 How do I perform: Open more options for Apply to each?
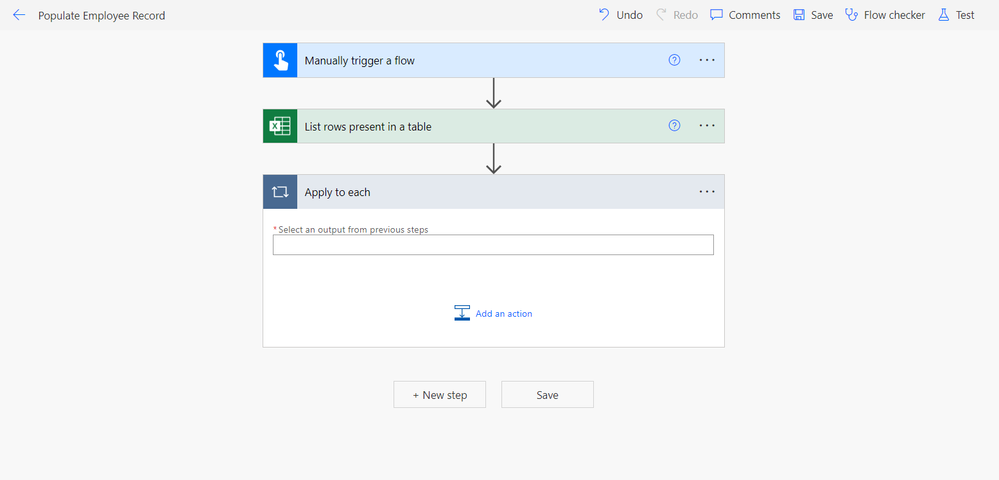tap(707, 192)
